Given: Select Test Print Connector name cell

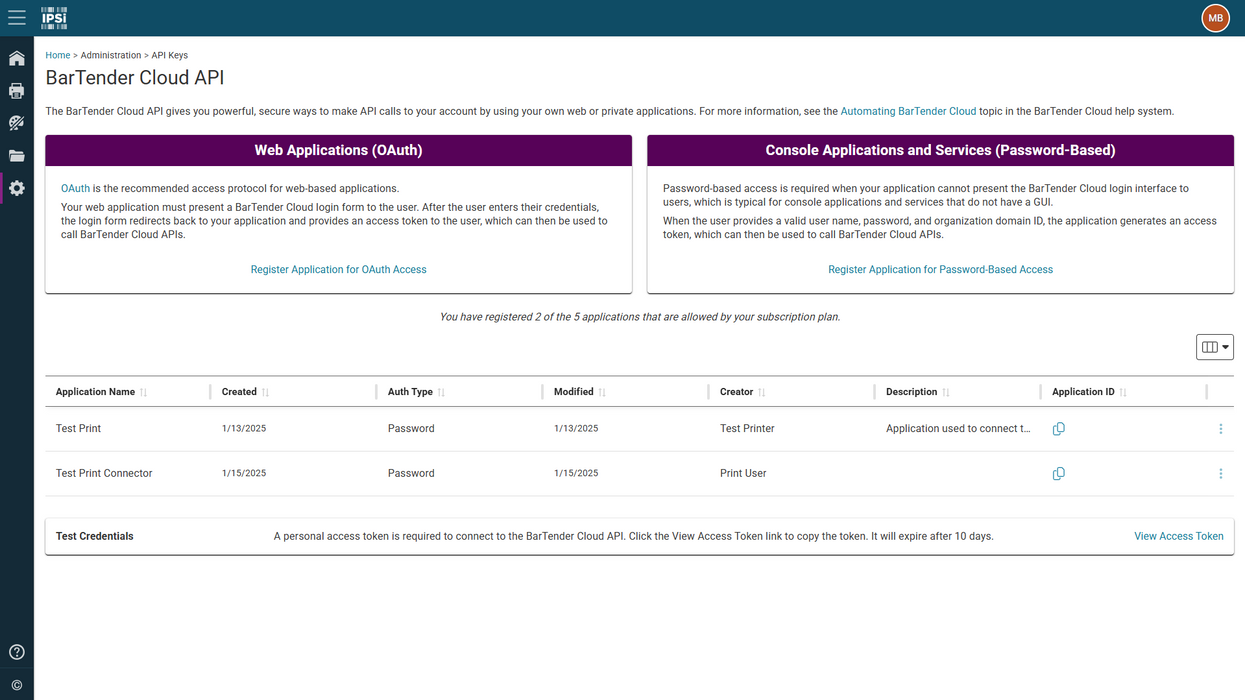Looking at the screenshot, I should click(x=104, y=474).
